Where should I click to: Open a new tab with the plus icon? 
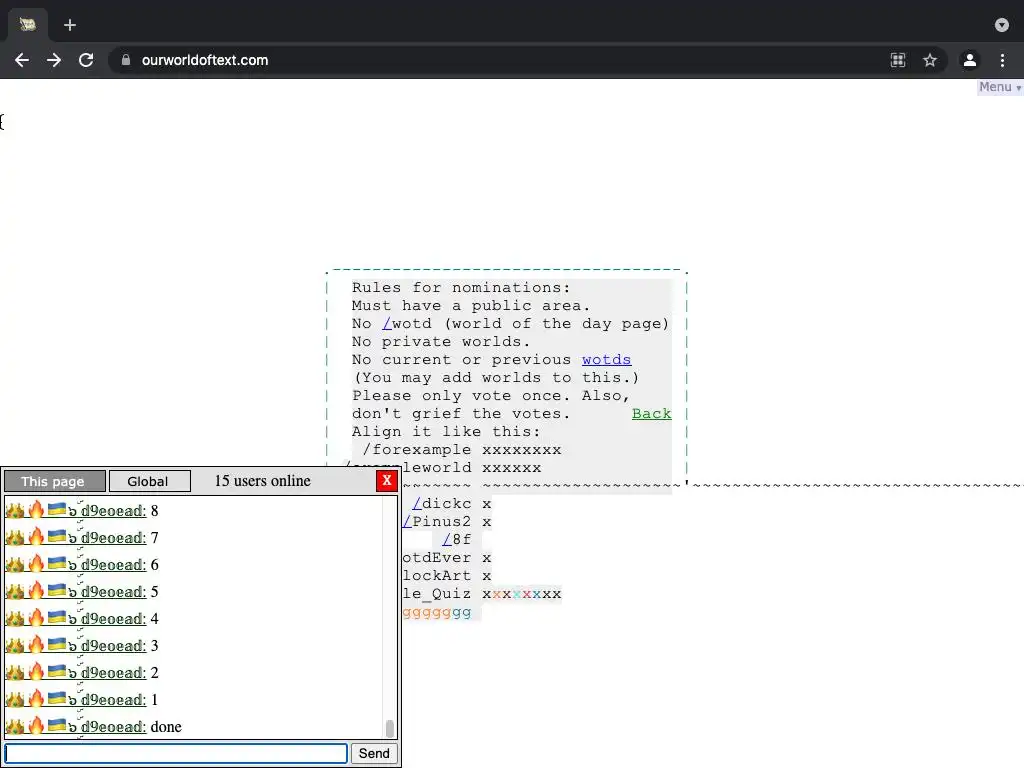click(70, 25)
